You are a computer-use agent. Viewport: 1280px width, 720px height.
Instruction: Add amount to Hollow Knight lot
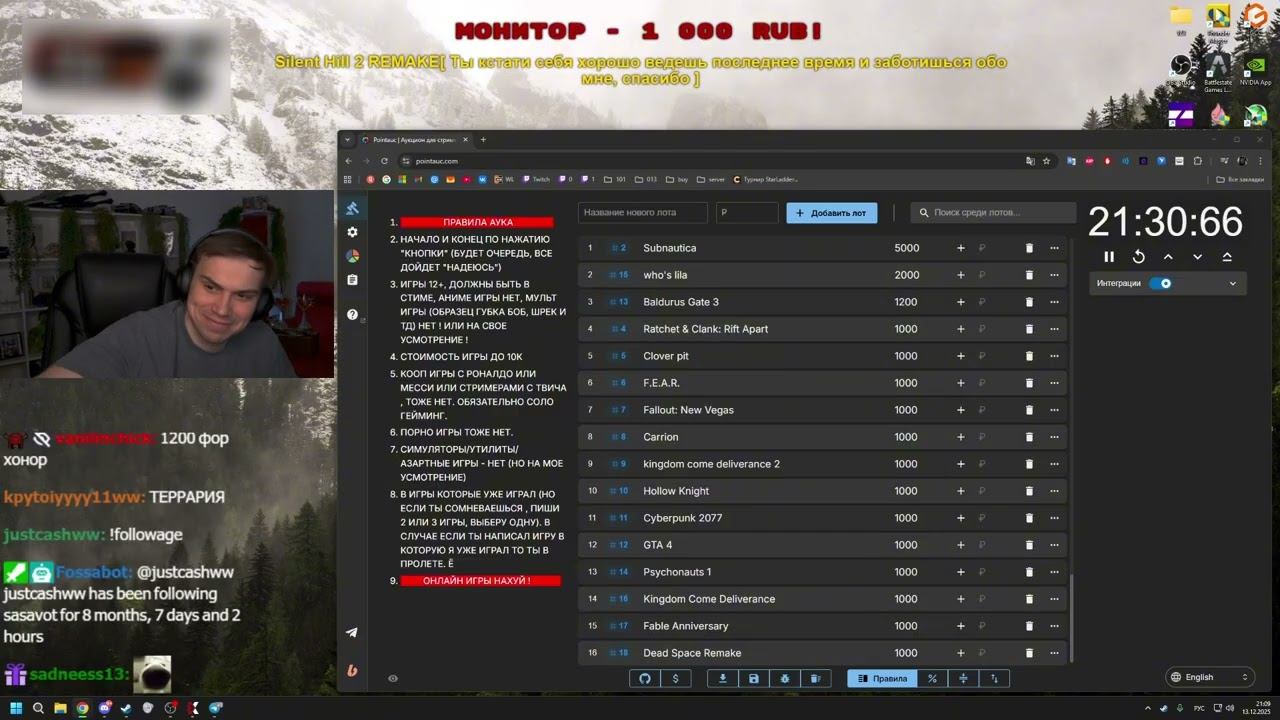point(961,491)
